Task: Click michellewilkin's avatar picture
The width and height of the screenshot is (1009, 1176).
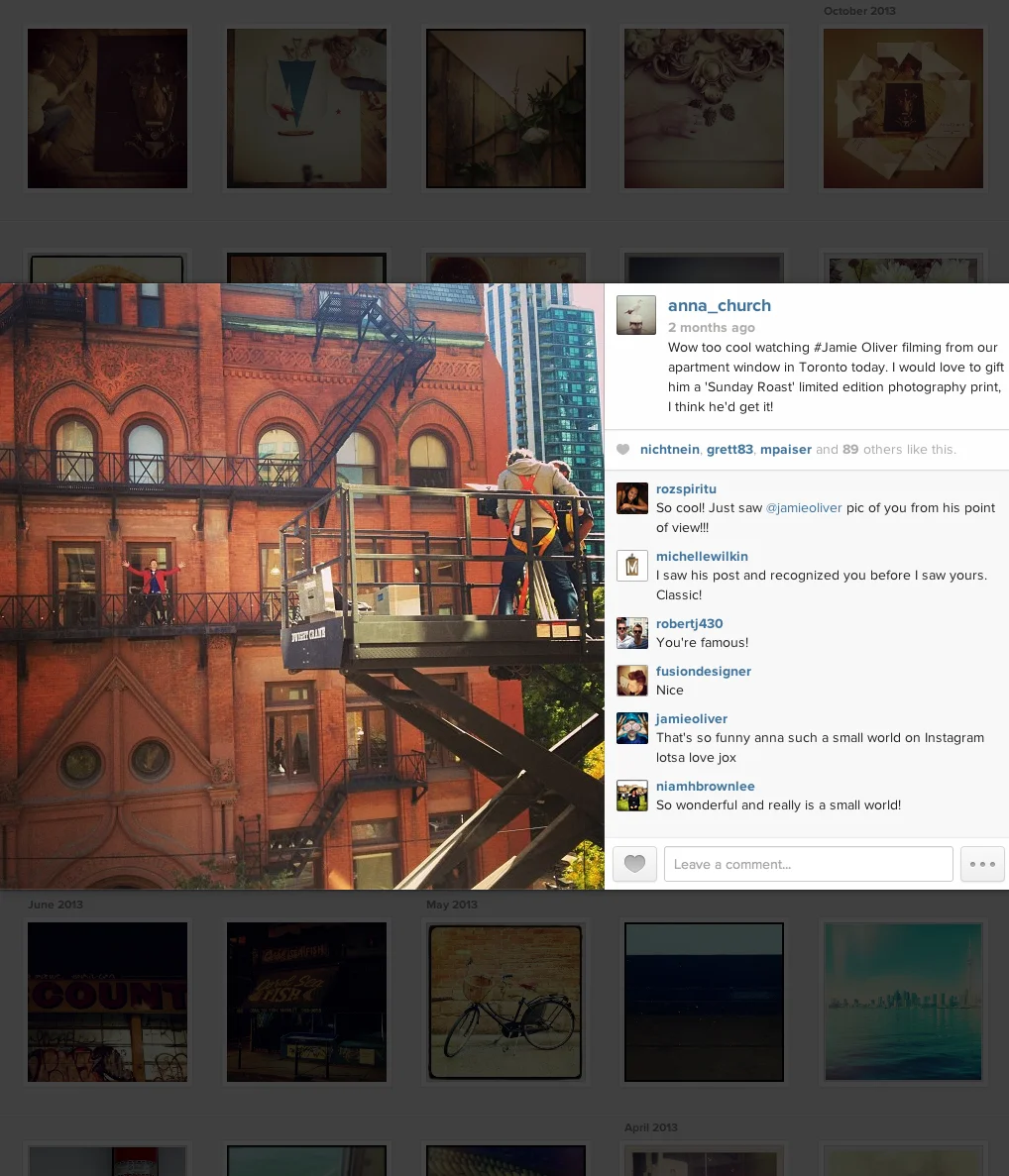Action: [631, 566]
